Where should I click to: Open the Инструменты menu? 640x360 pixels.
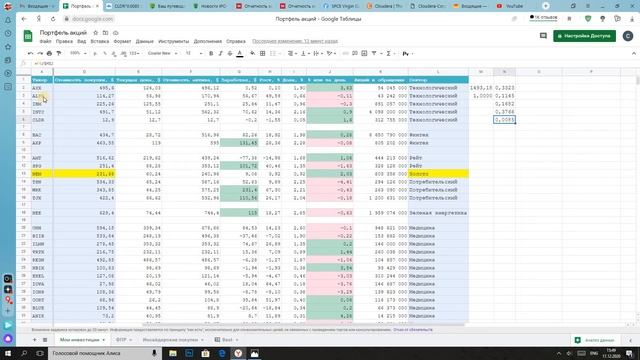click(173, 42)
